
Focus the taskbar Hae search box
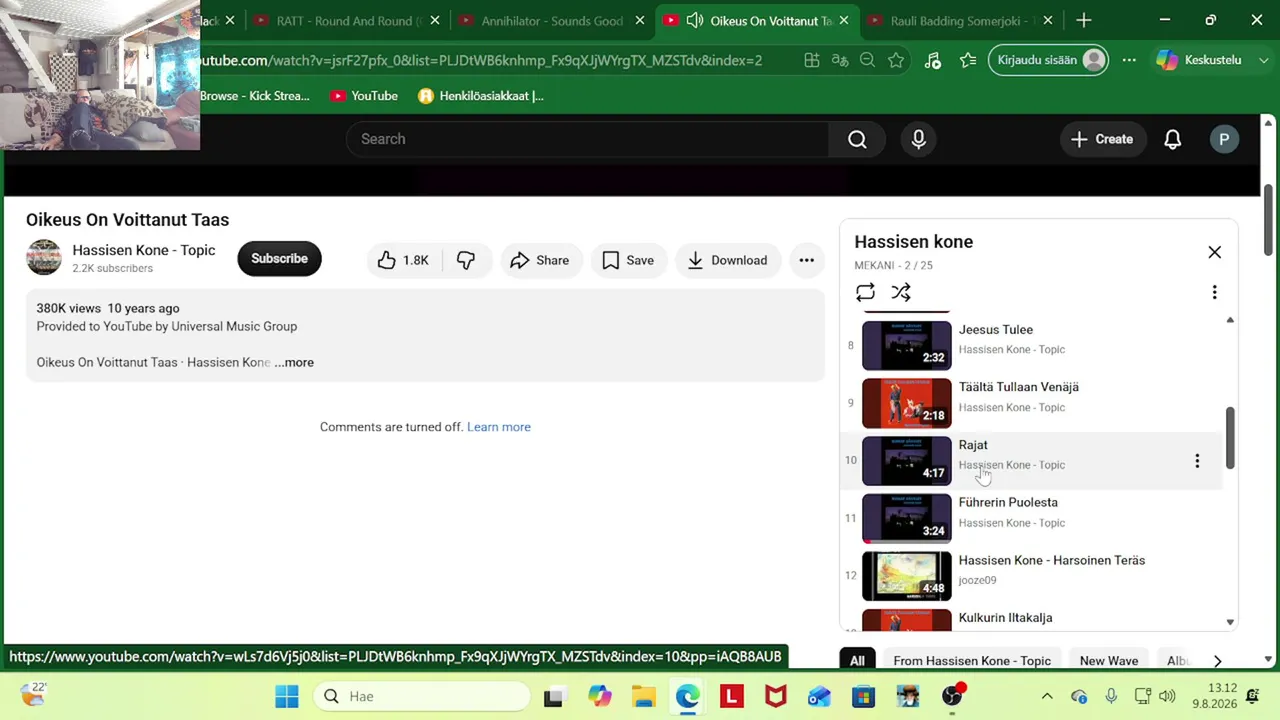422,696
